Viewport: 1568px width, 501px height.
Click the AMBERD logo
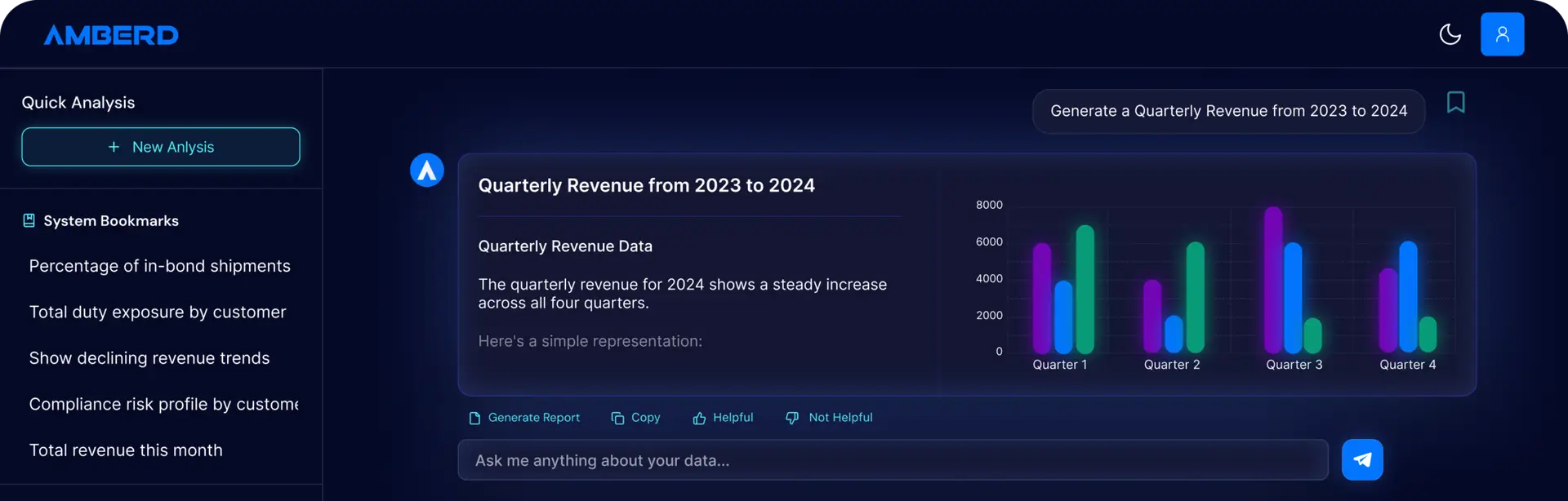111,35
